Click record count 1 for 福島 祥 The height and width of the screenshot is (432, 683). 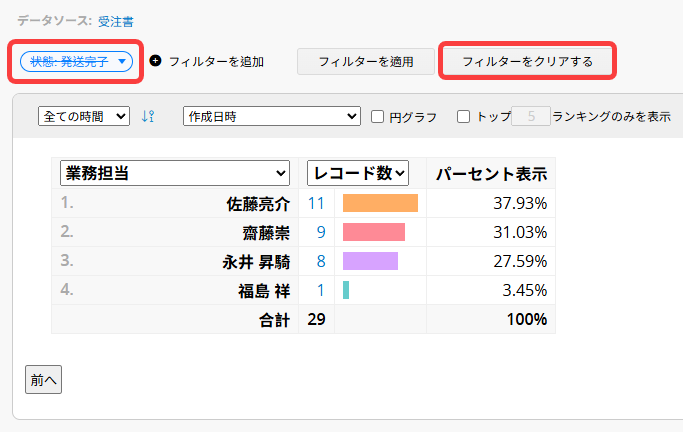(321, 290)
